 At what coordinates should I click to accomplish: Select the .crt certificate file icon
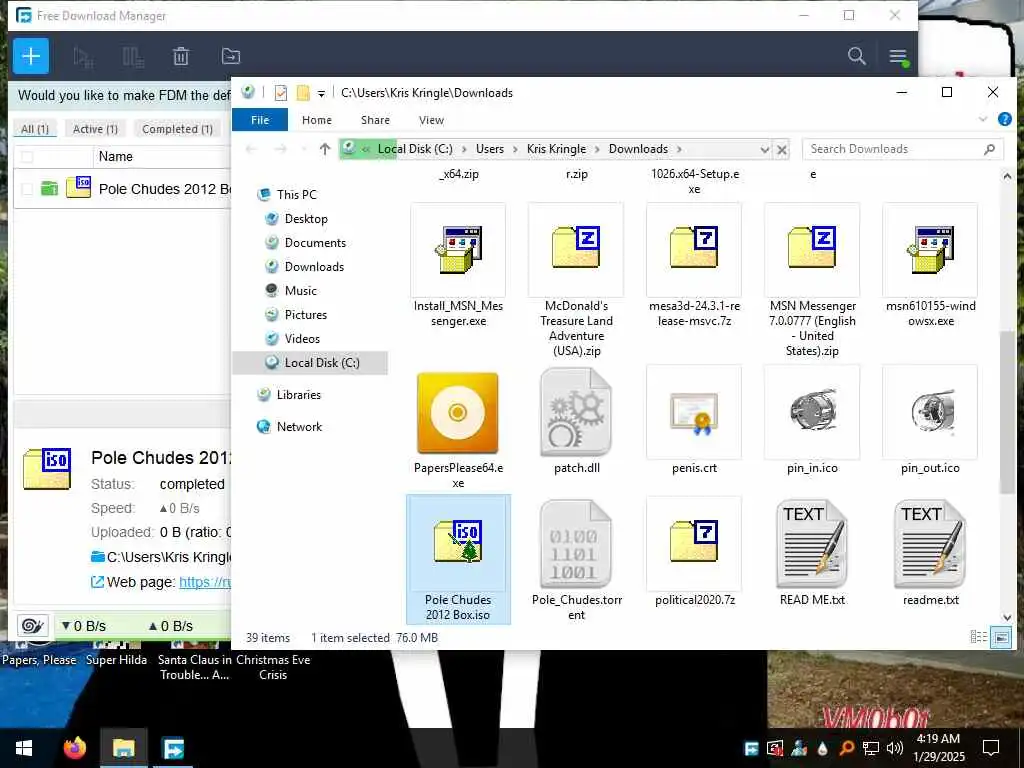pyautogui.click(x=694, y=413)
